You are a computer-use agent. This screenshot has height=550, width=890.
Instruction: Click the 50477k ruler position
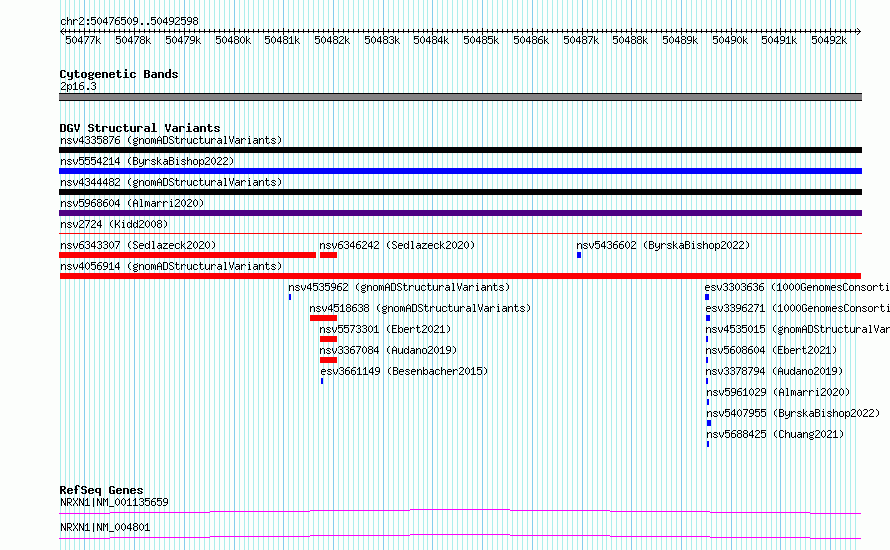click(83, 40)
